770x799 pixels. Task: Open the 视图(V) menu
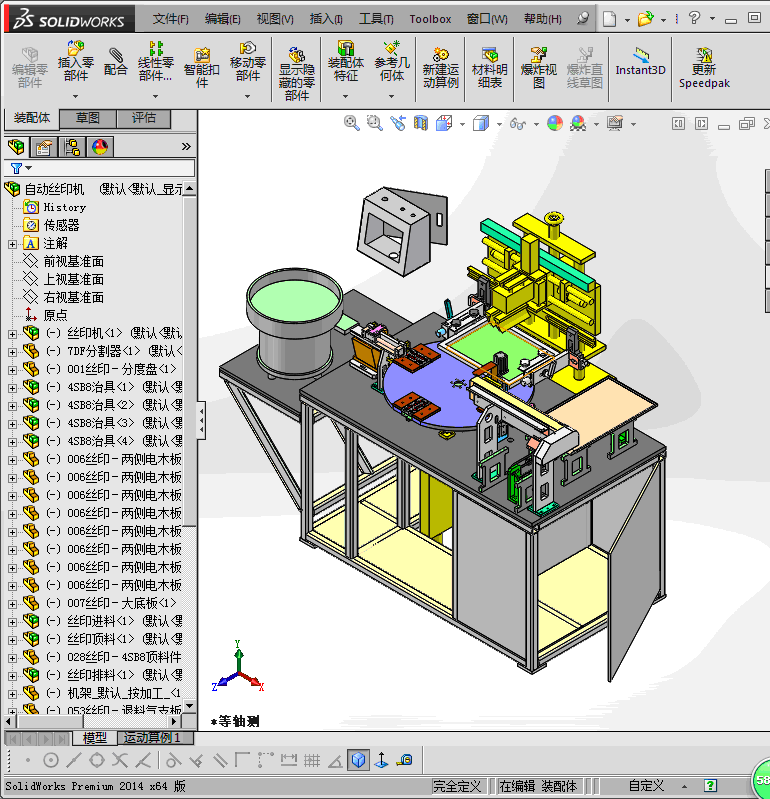click(275, 19)
